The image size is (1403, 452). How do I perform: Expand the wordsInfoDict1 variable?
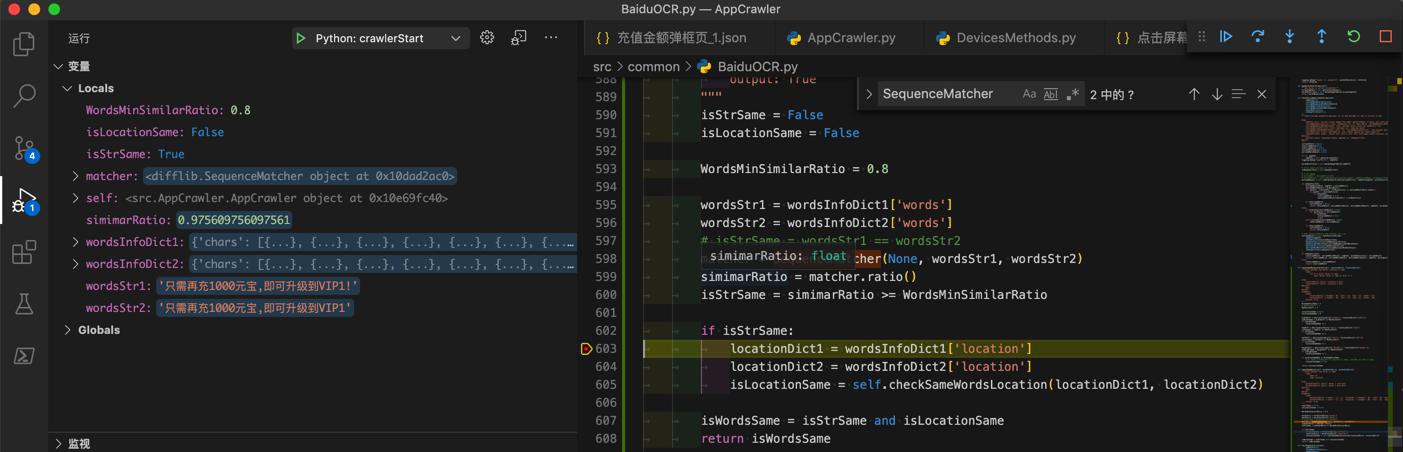pyautogui.click(x=76, y=242)
